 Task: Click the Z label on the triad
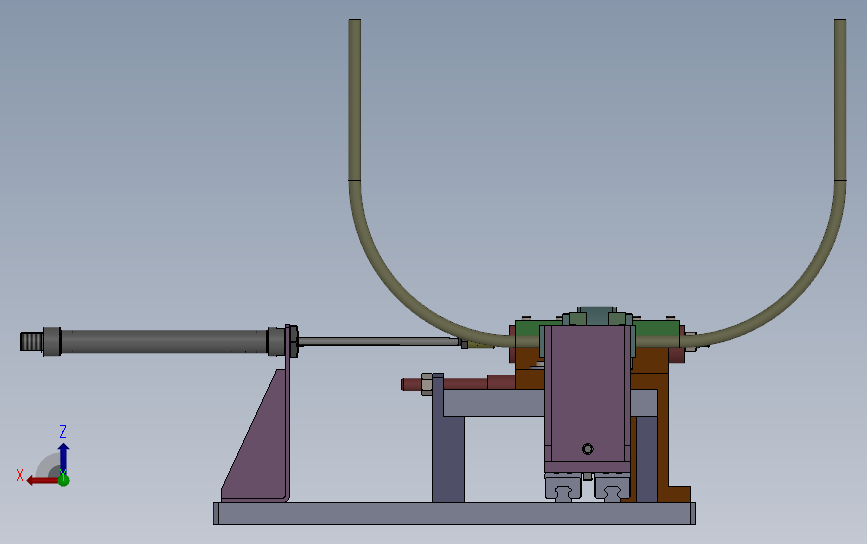coord(63,432)
